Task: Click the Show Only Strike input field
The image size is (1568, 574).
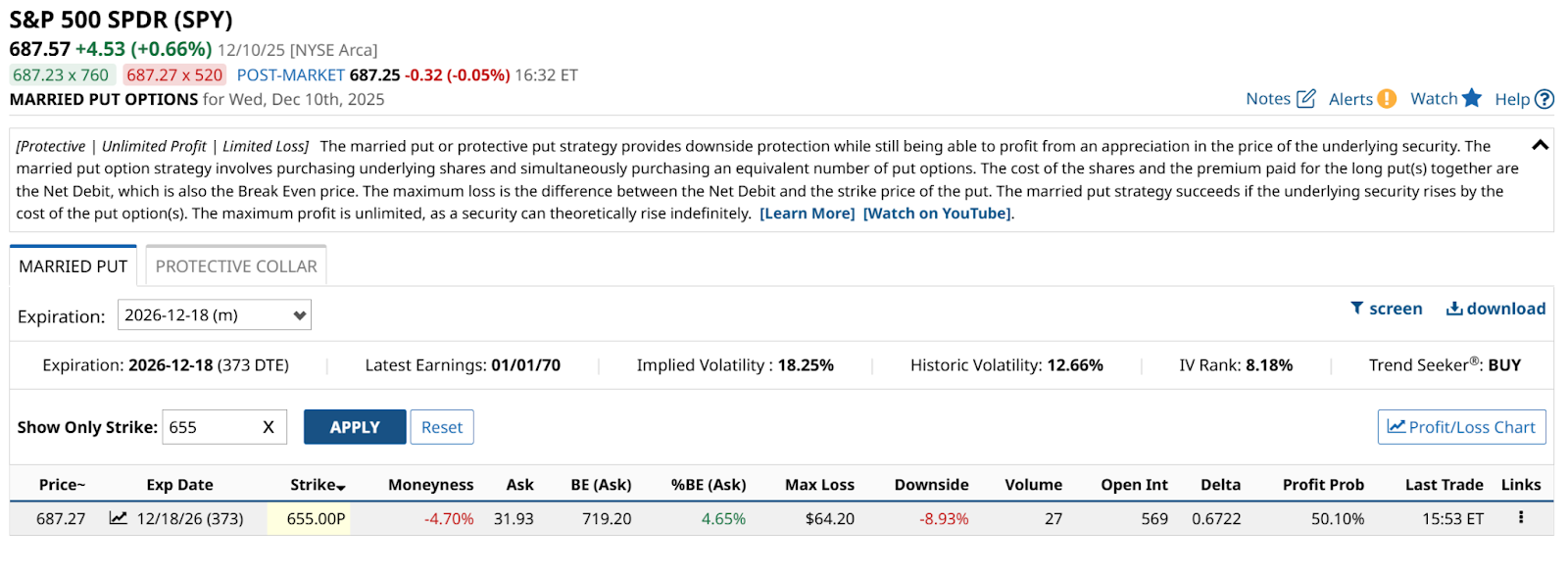Action: click(x=210, y=427)
